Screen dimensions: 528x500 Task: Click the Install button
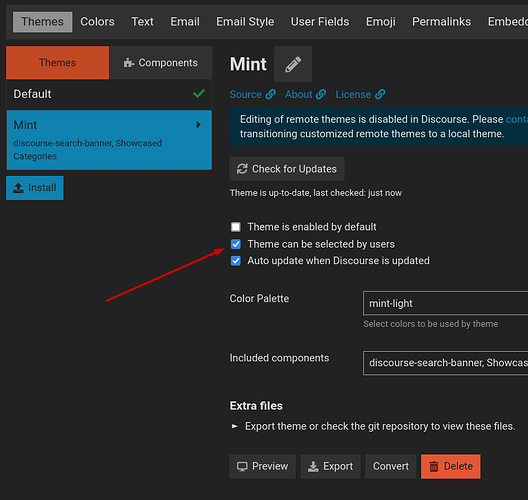click(x=35, y=188)
